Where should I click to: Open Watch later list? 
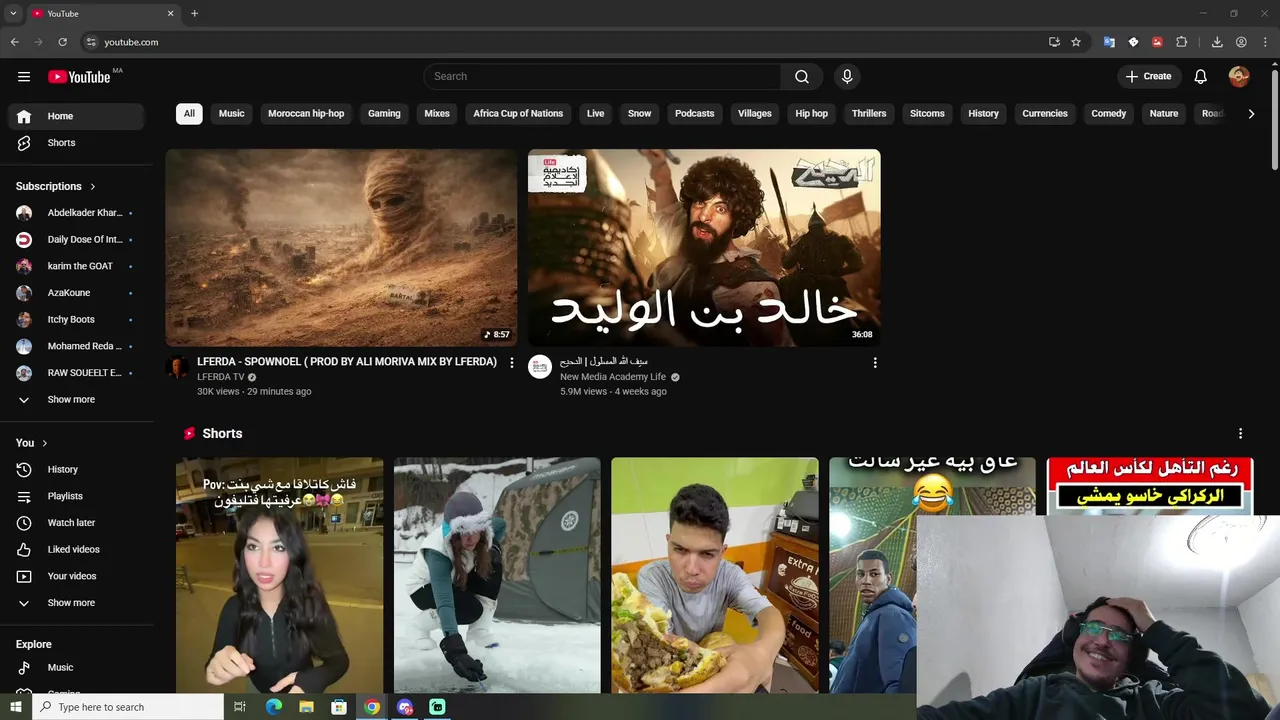coord(76,523)
